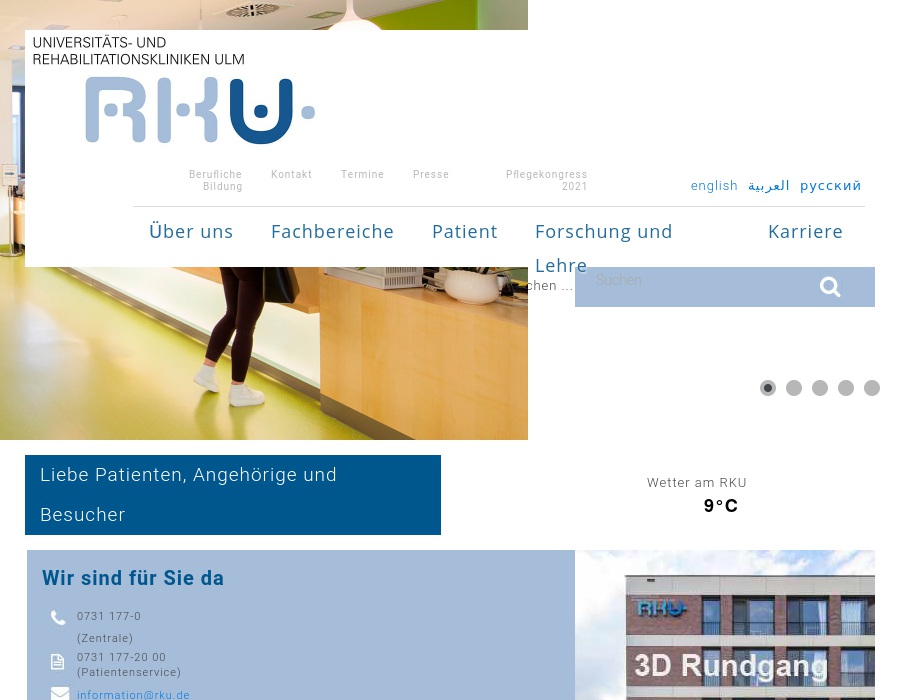Expand the Fachbereiche navigation menu
Viewport: 900px width, 700px height.
pyautogui.click(x=332, y=231)
